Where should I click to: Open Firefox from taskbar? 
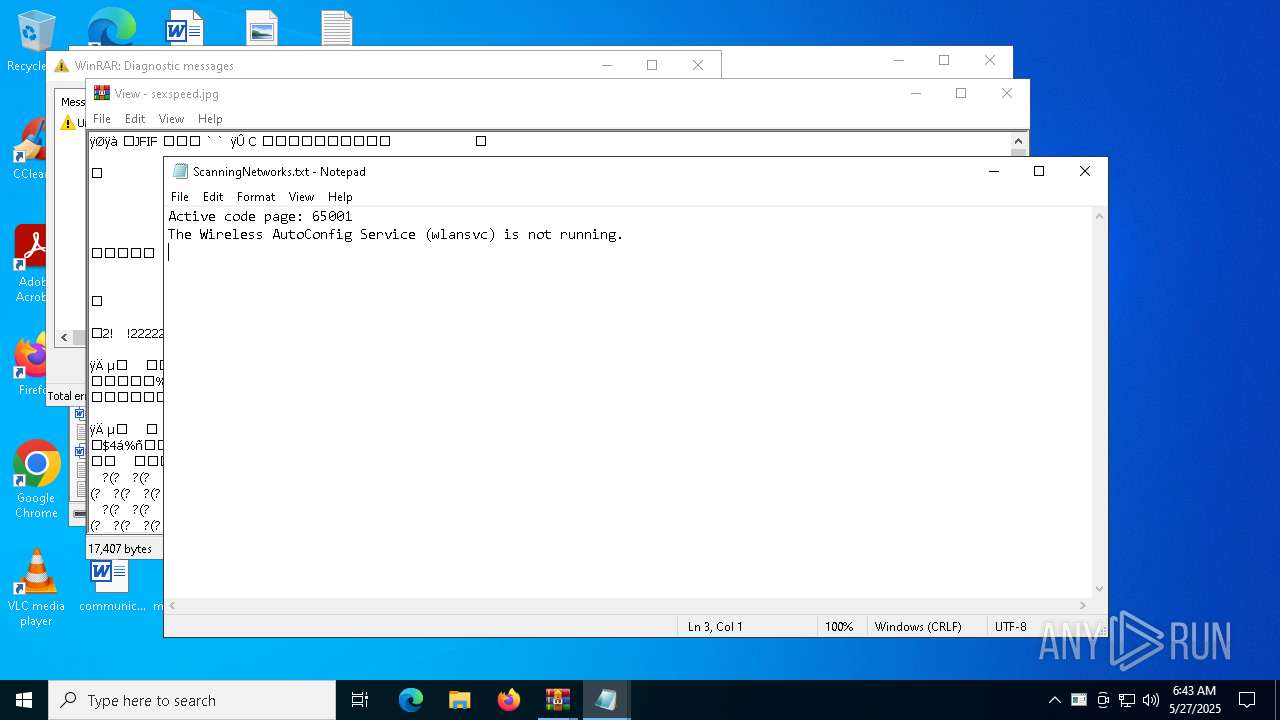[x=508, y=700]
